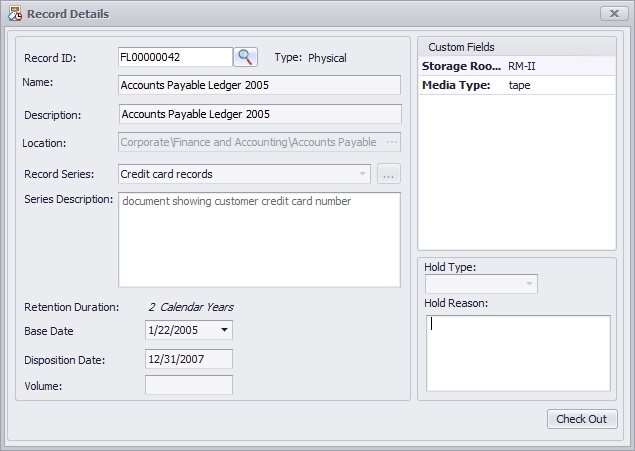Image resolution: width=635 pixels, height=451 pixels.
Task: Click inside the Series Description text area
Action: (259, 240)
